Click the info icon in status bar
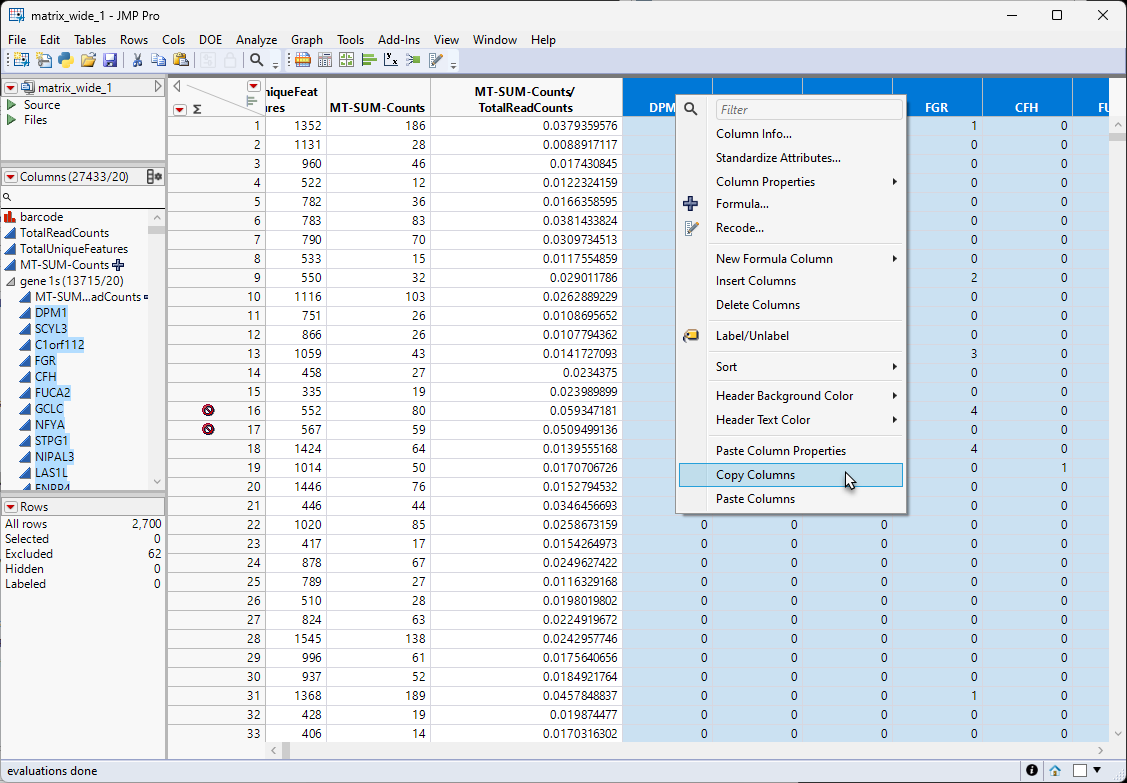Viewport: 1127px width, 783px height. tap(1031, 770)
